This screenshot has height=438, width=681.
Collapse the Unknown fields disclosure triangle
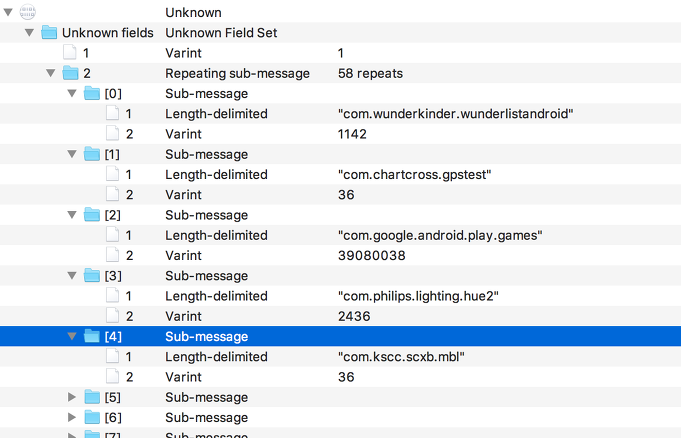[x=30, y=33]
